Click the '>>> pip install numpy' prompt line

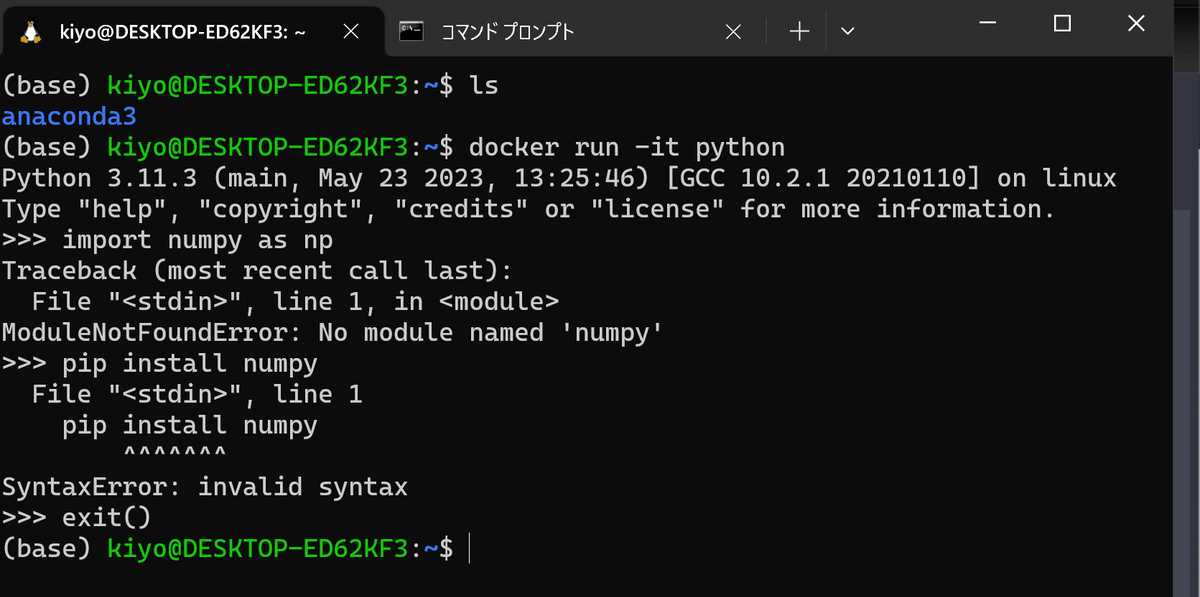pyautogui.click(x=159, y=364)
